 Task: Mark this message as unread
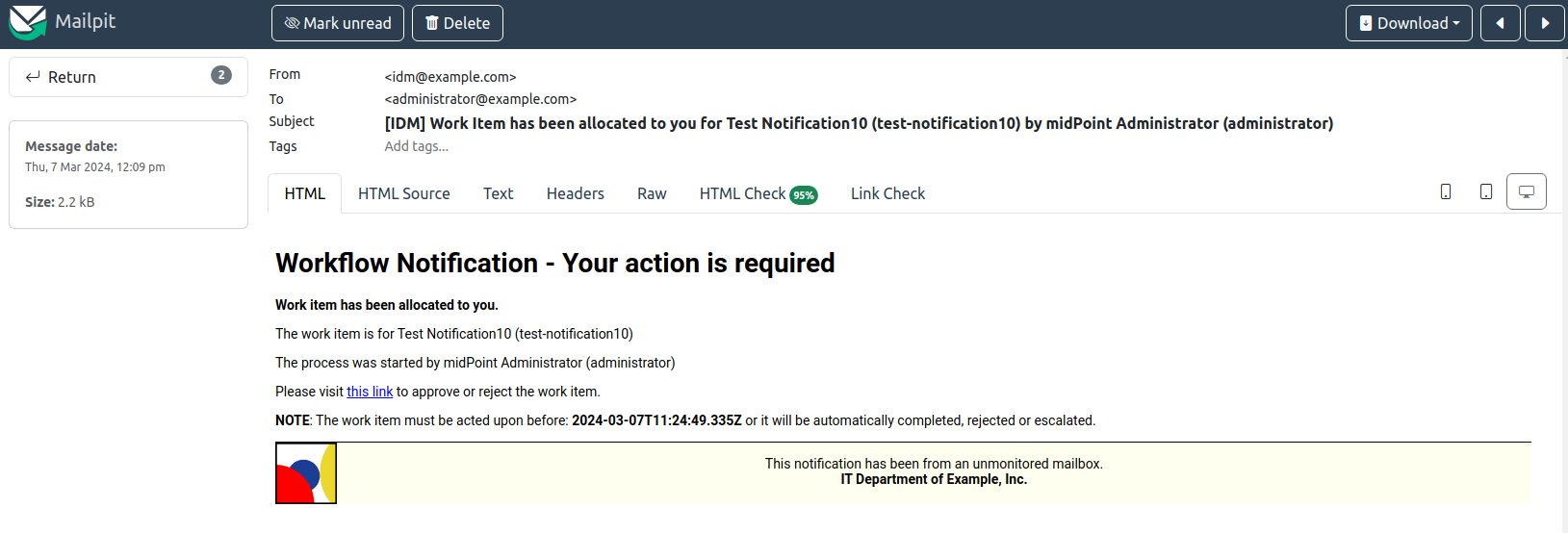(338, 23)
